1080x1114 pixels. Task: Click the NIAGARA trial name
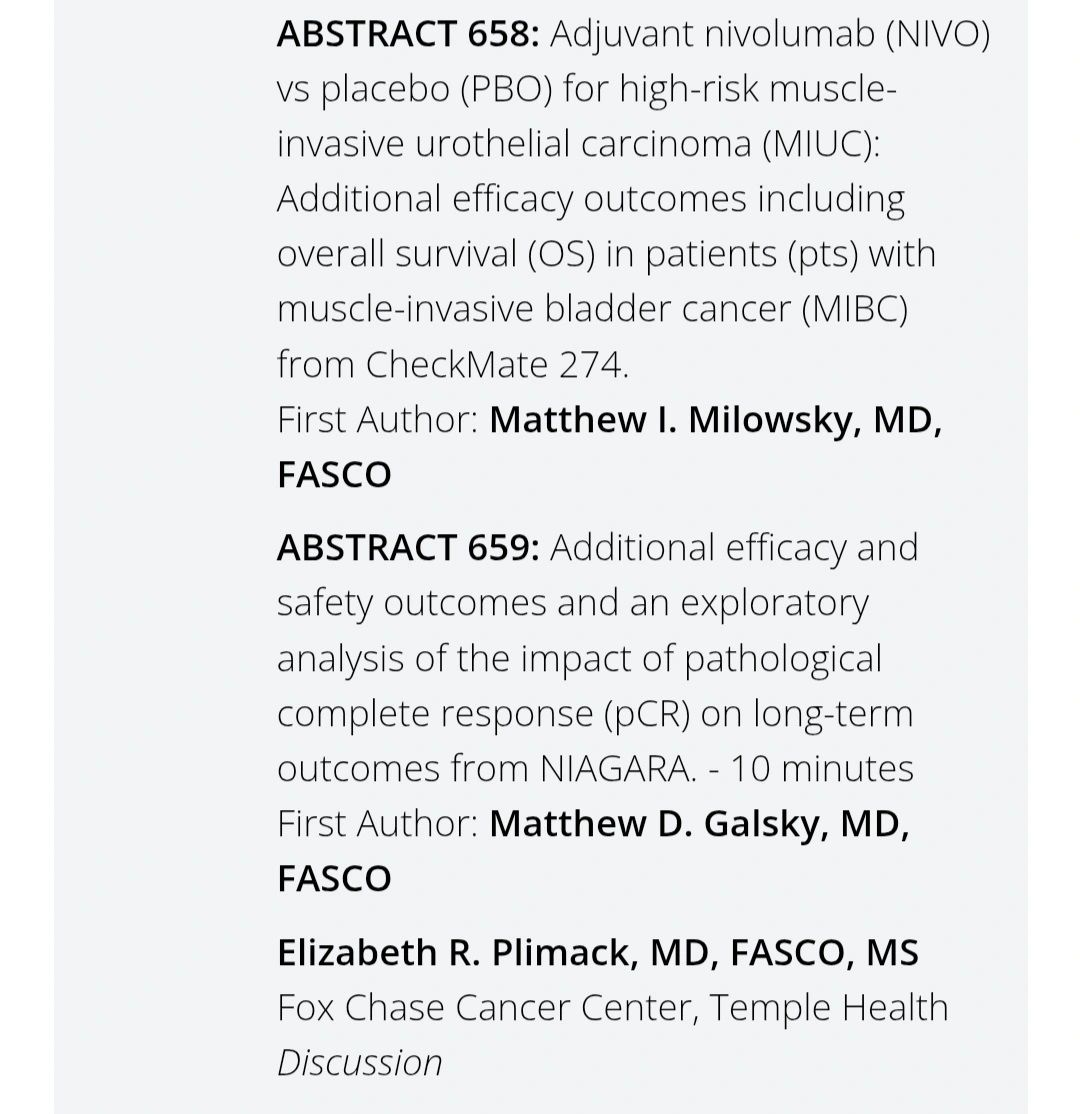(615, 769)
